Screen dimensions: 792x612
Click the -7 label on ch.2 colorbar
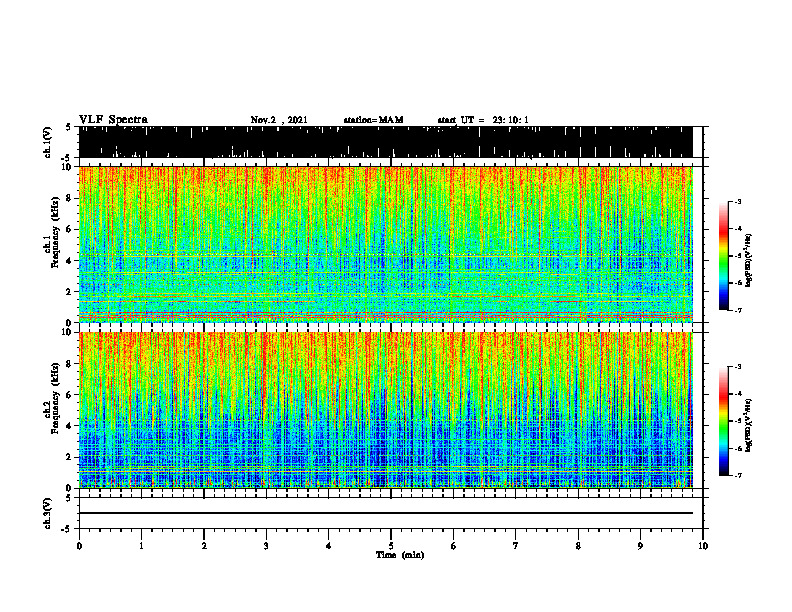point(738,475)
